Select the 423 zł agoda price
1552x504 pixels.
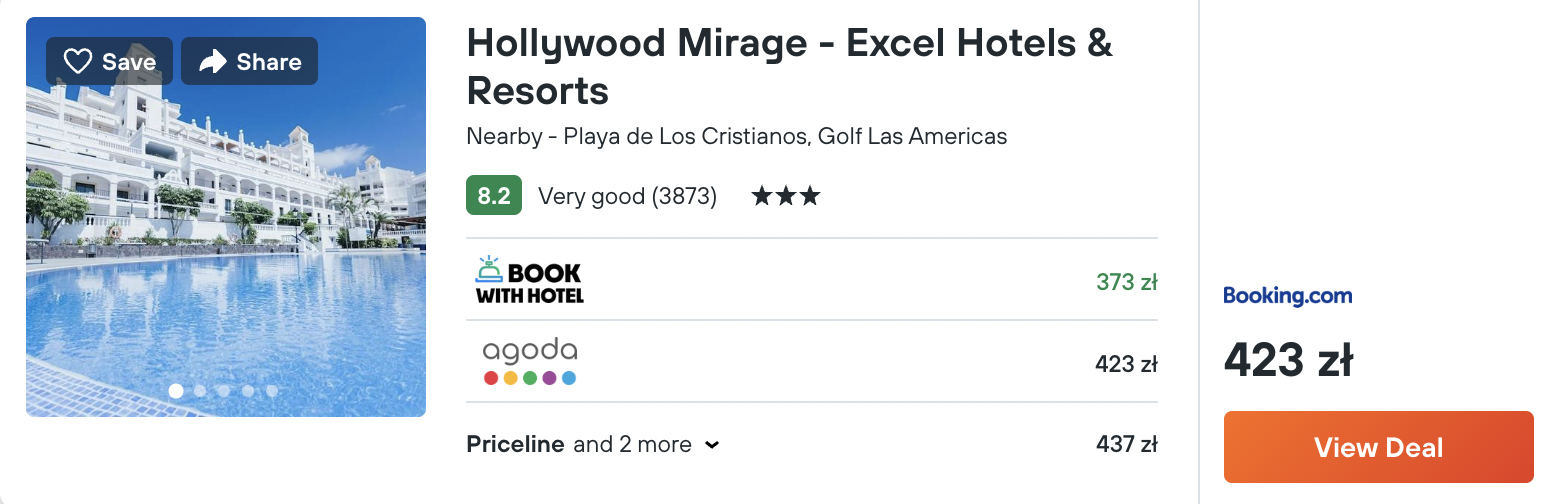1127,364
